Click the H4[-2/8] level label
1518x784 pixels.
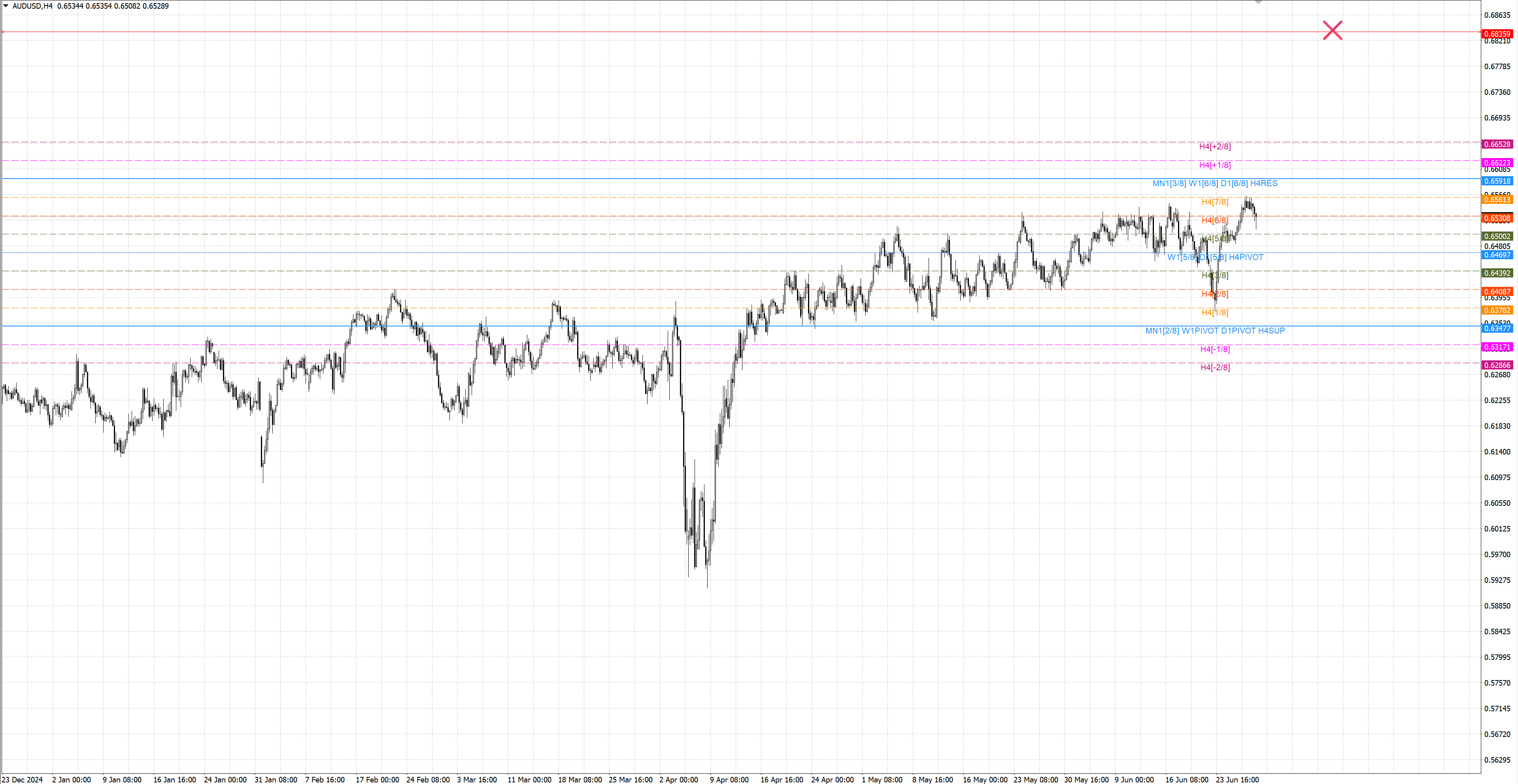click(x=1214, y=367)
